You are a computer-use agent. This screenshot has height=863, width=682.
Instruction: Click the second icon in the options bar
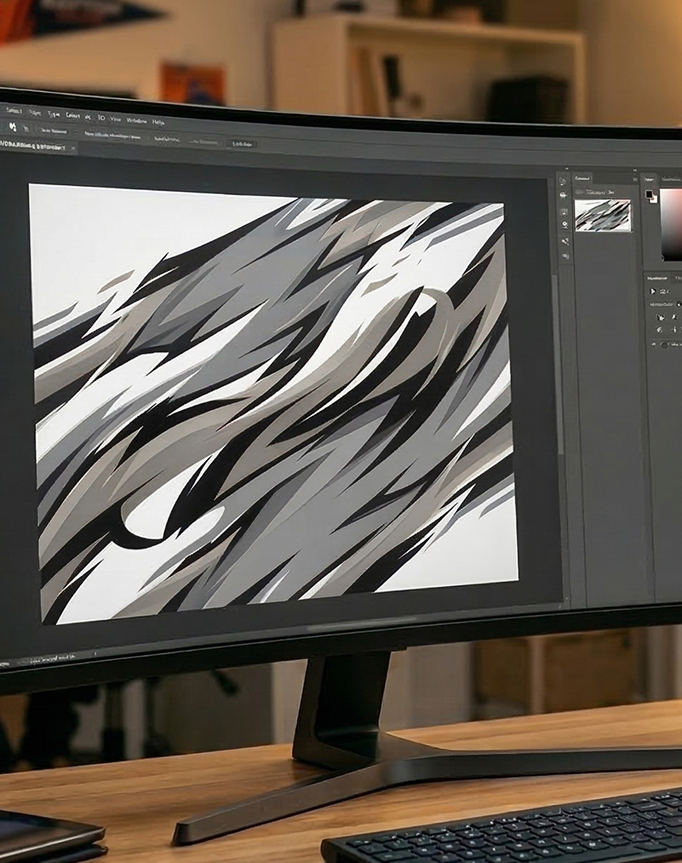pyautogui.click(x=26, y=129)
